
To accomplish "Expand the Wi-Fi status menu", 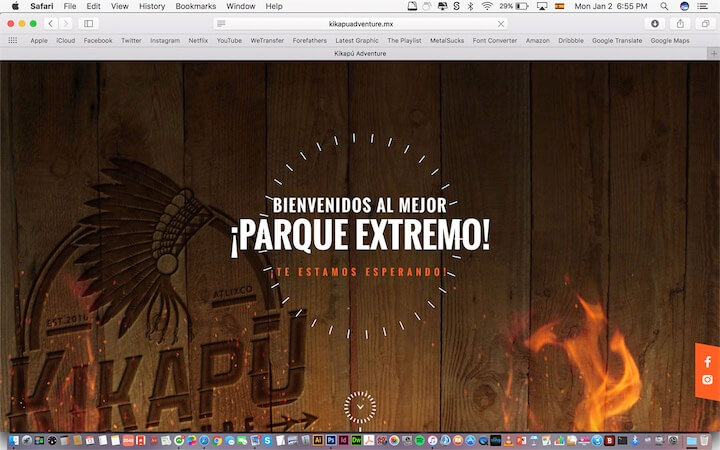I will click(486, 6).
